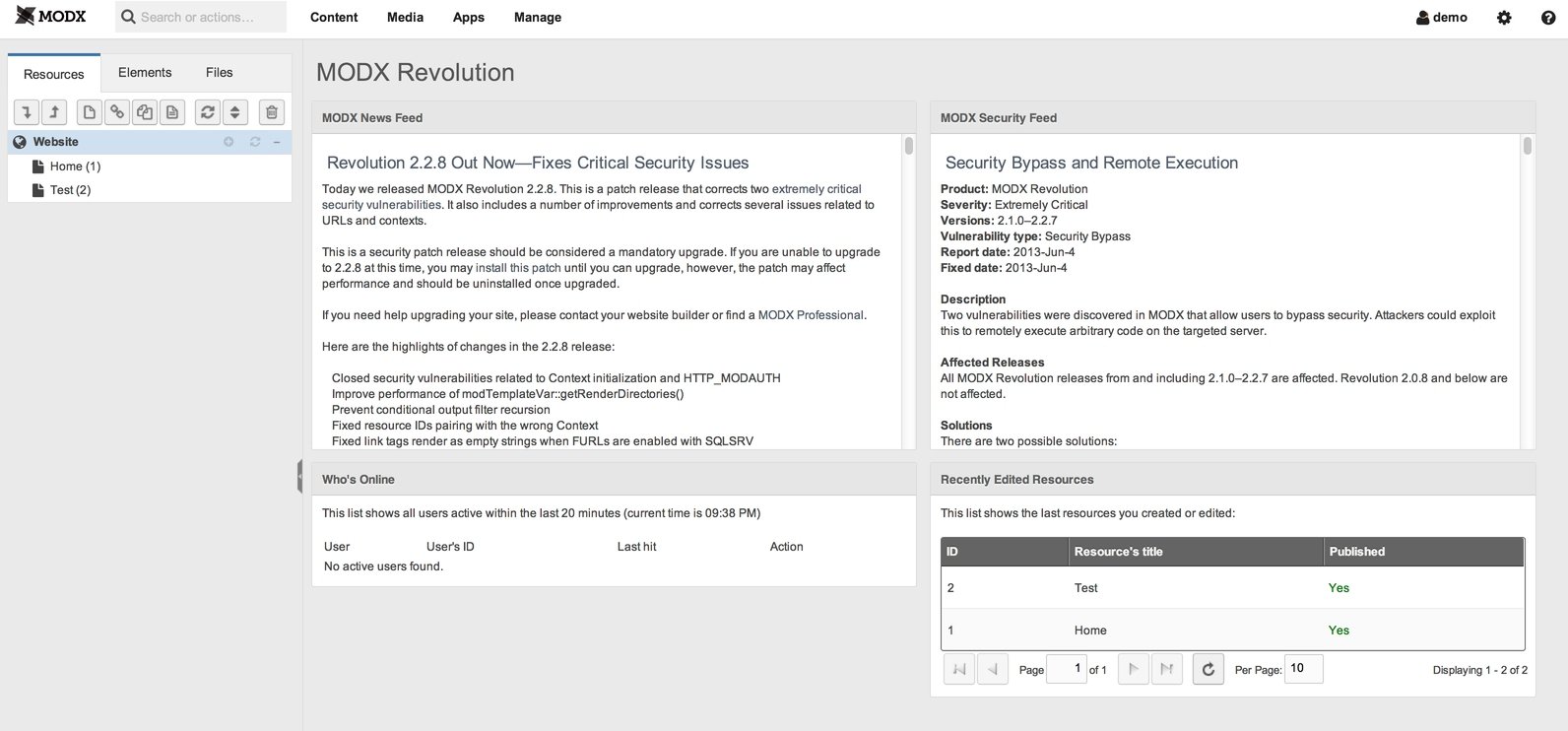Open the 'install this patch' link
Image resolution: width=1568 pixels, height=731 pixels.
pos(518,268)
